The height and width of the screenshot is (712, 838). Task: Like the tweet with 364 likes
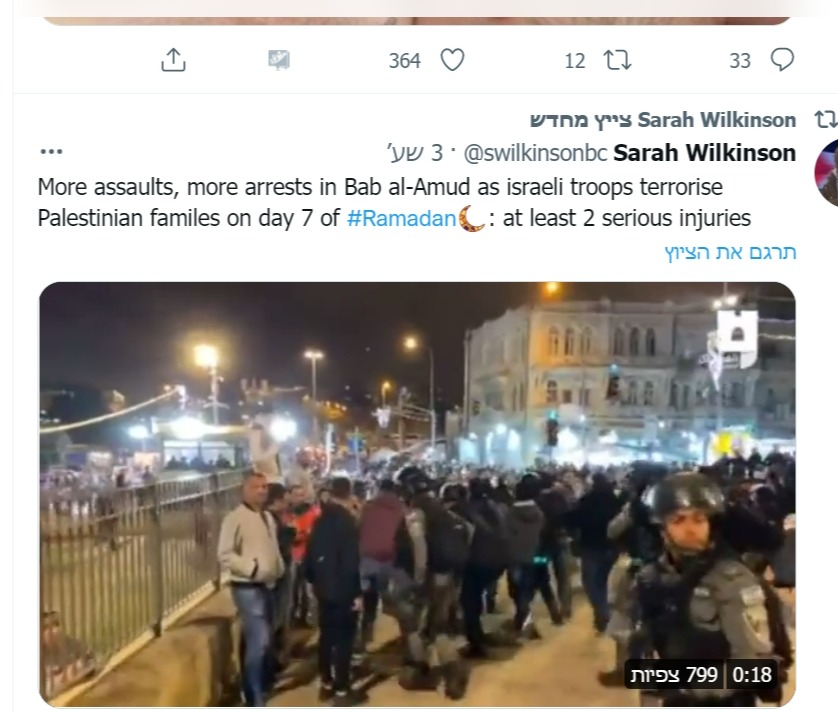pyautogui.click(x=452, y=60)
